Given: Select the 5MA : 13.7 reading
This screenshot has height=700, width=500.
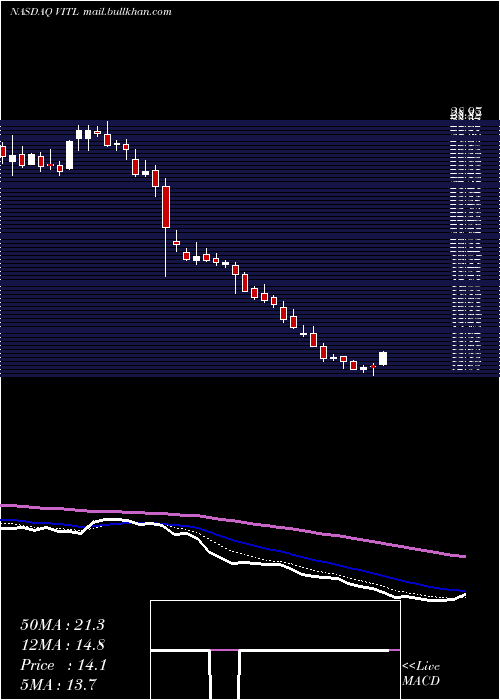Looking at the screenshot, I should click(x=58, y=685).
